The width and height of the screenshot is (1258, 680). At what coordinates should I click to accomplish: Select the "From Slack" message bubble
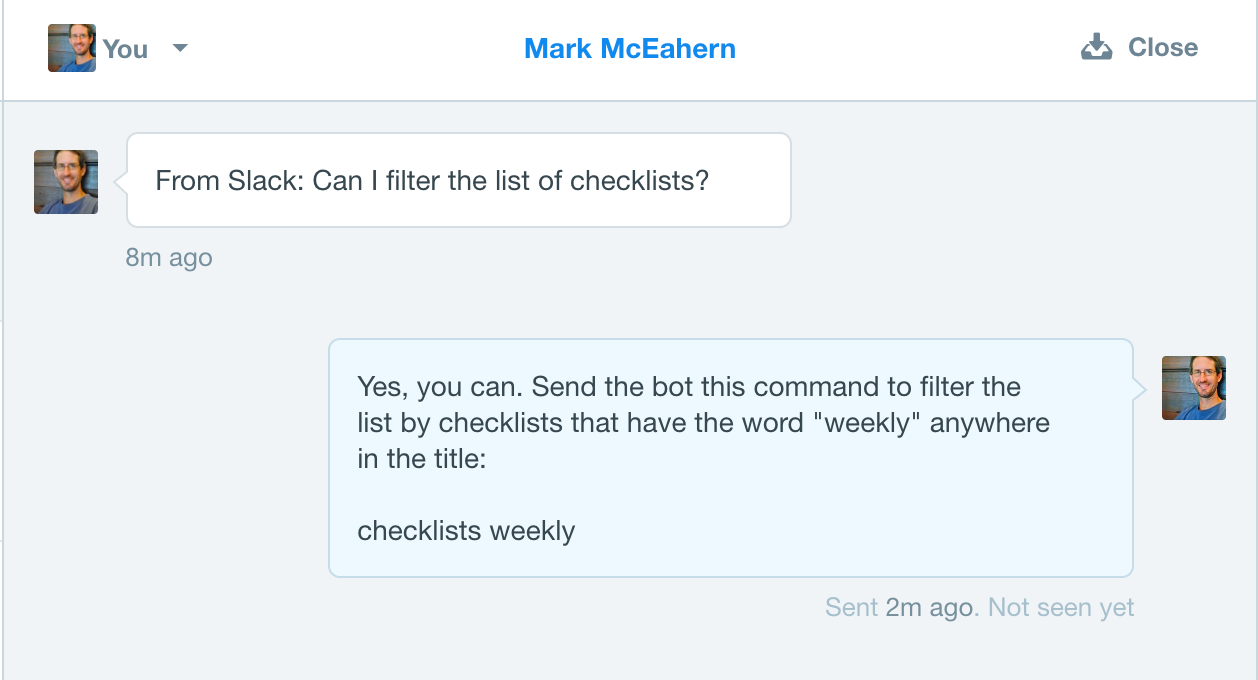[459, 180]
